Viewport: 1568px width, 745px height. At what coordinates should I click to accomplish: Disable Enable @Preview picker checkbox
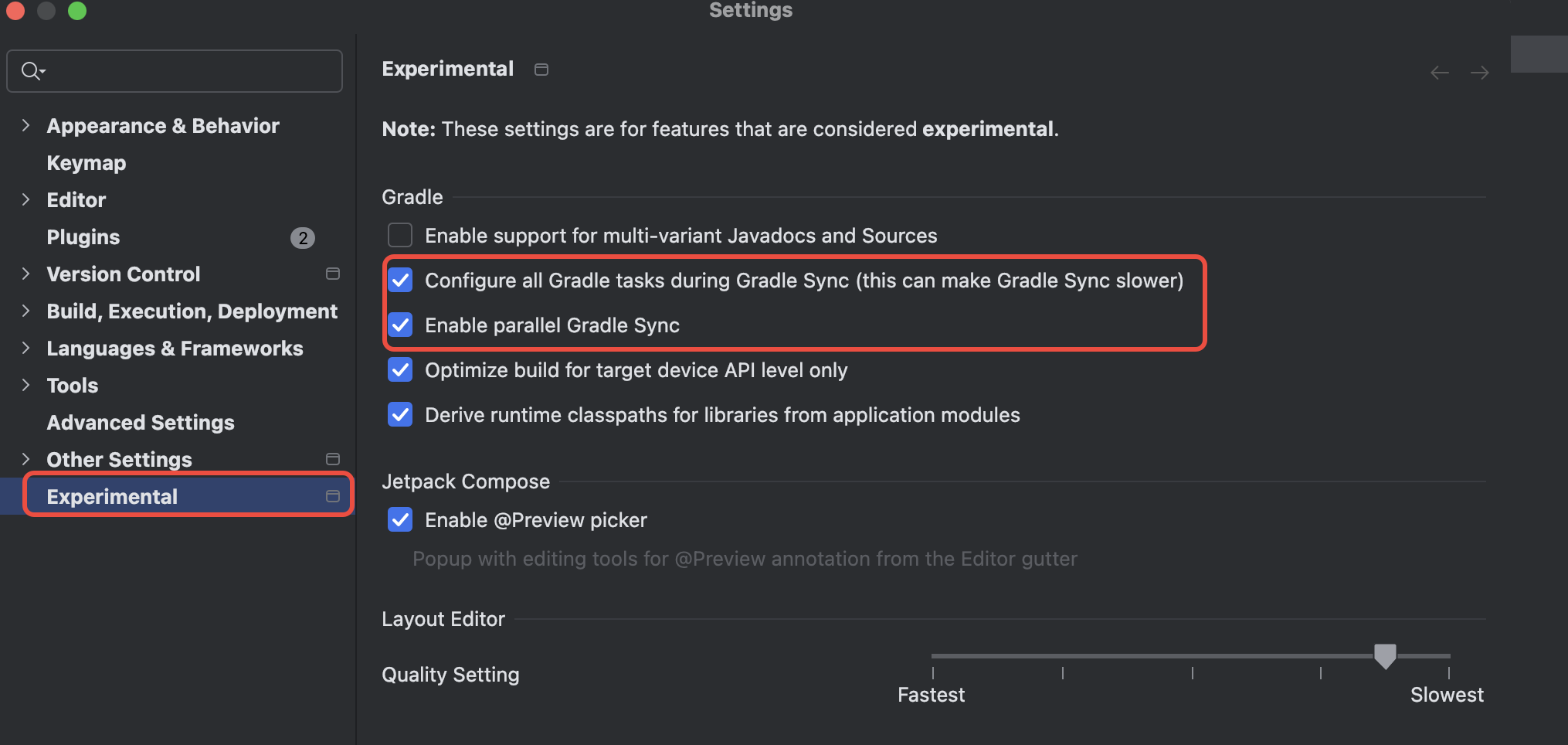[400, 519]
